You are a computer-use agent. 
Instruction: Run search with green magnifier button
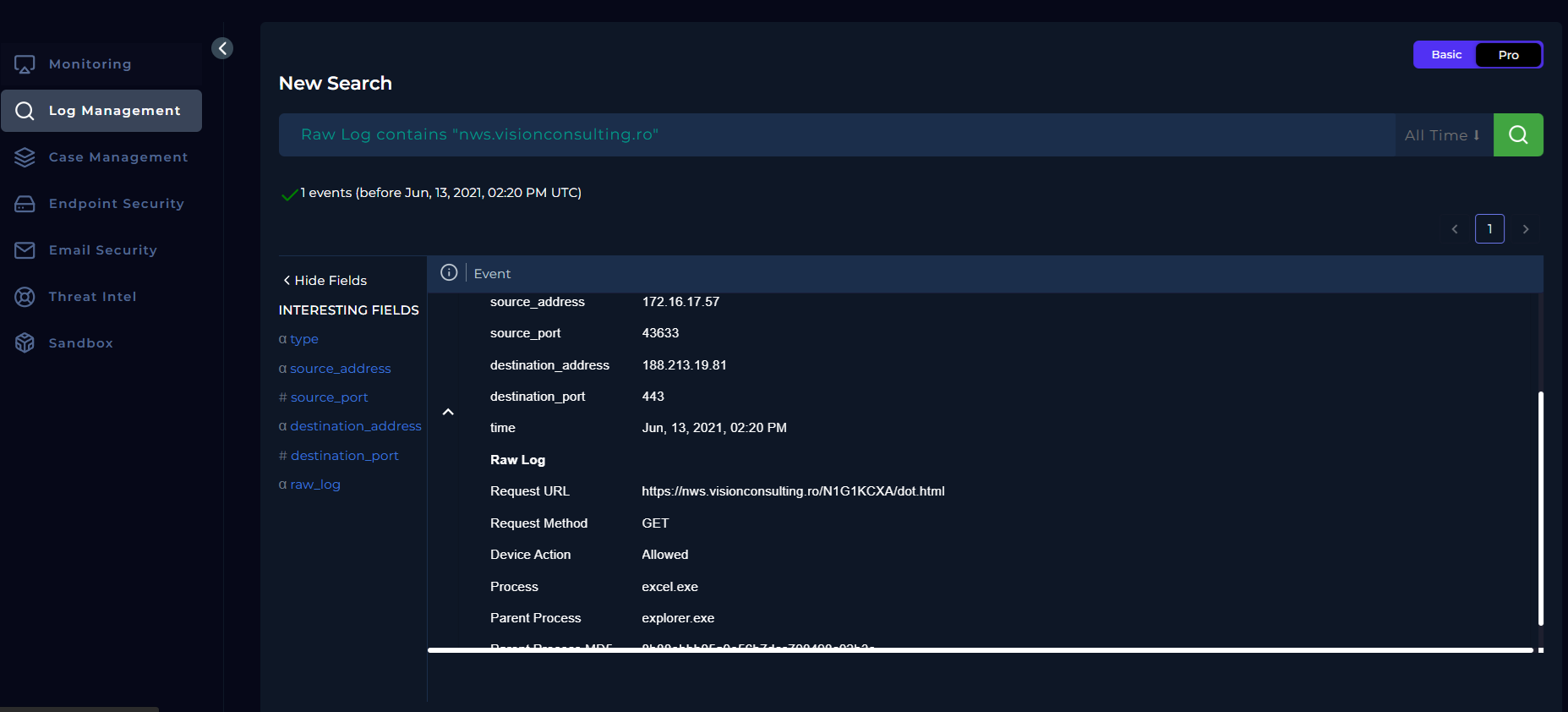coord(1517,135)
